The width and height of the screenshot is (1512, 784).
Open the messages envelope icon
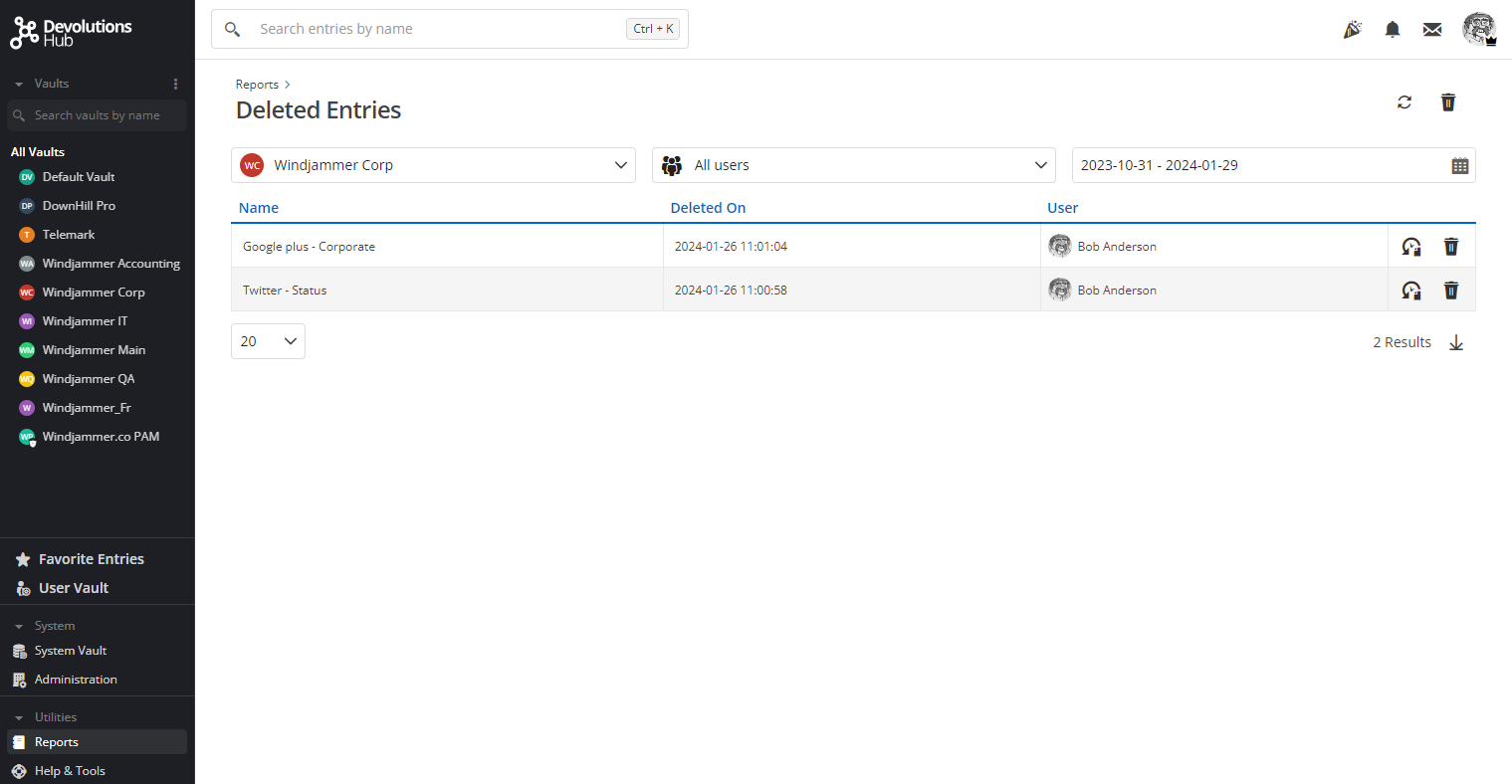1432,29
